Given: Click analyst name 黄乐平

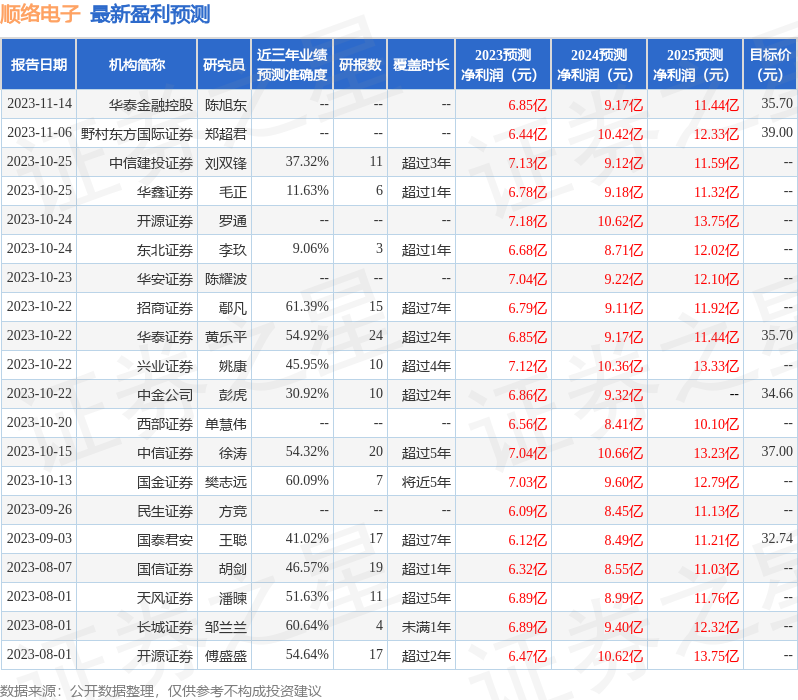Looking at the screenshot, I should (x=225, y=337).
